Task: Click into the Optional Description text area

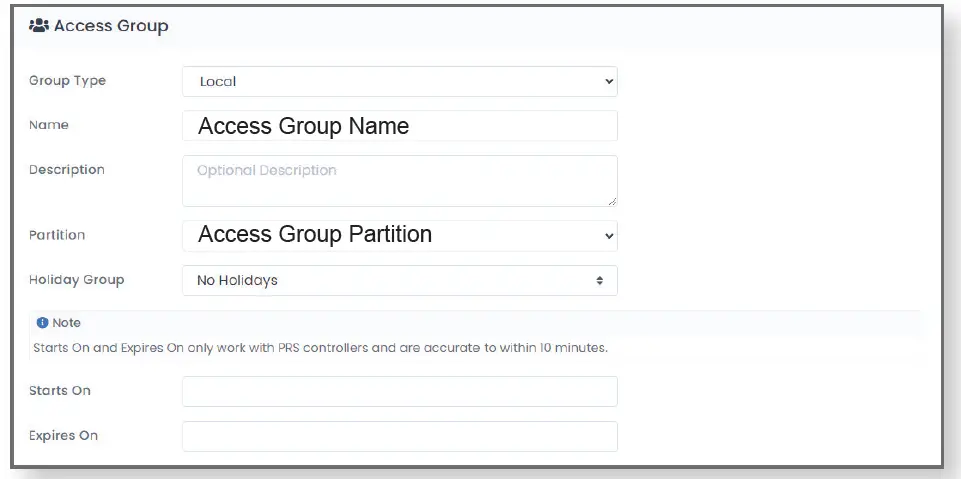Action: pos(399,180)
